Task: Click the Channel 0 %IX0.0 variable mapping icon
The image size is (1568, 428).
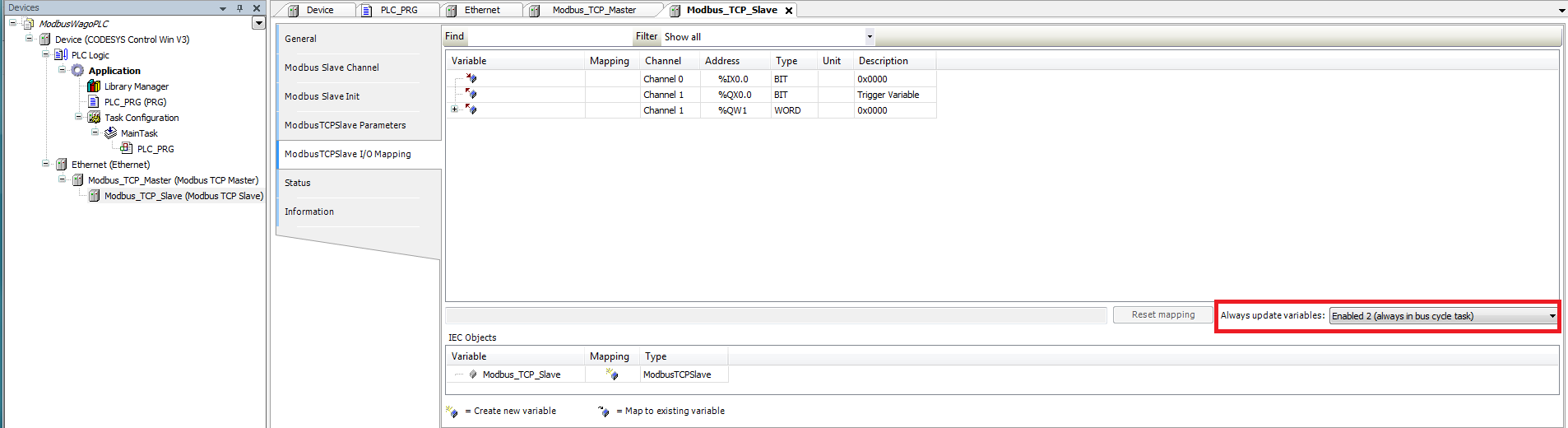Action: pos(471,79)
